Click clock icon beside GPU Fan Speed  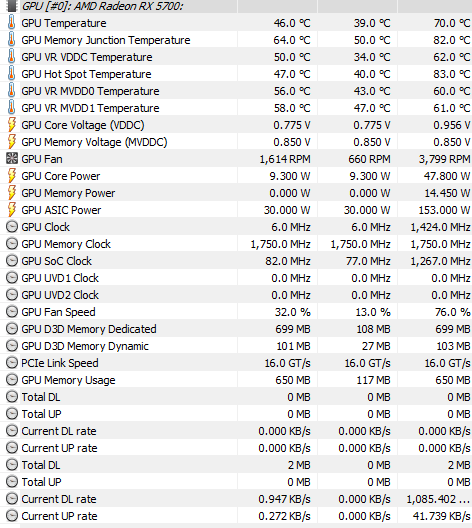(x=12, y=311)
